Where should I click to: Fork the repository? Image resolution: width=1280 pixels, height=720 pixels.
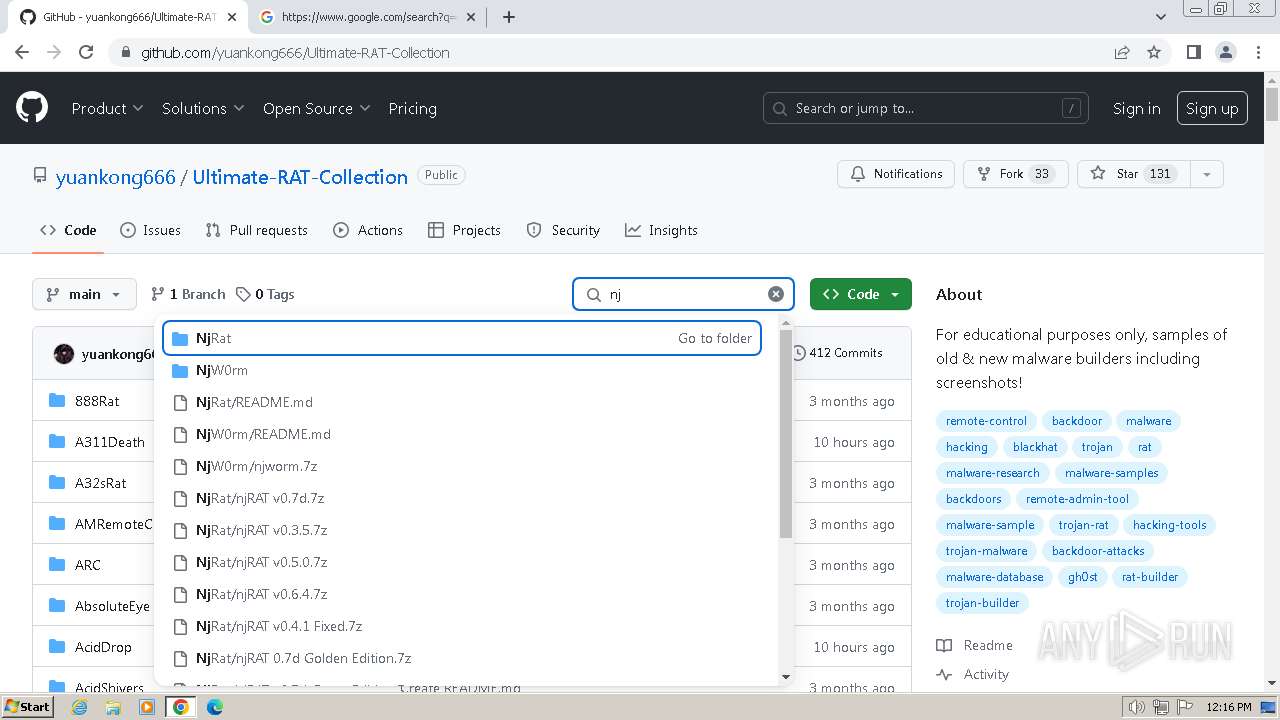(x=1016, y=174)
